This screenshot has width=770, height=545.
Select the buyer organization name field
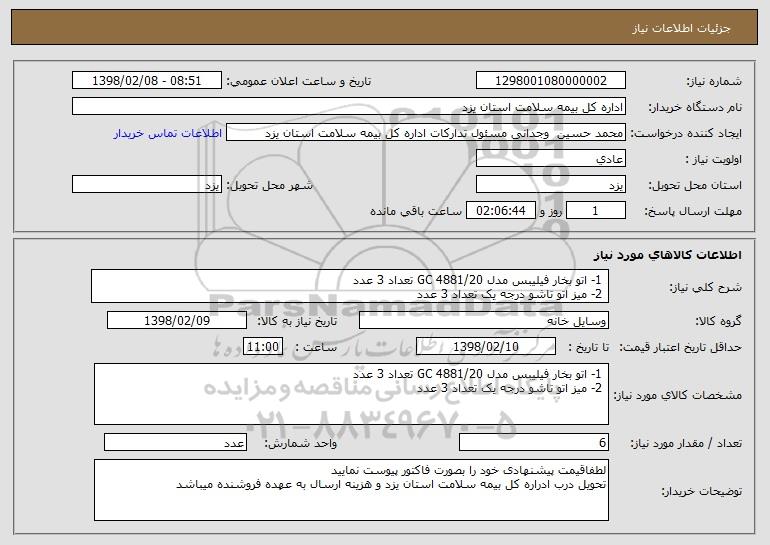[x=349, y=107]
